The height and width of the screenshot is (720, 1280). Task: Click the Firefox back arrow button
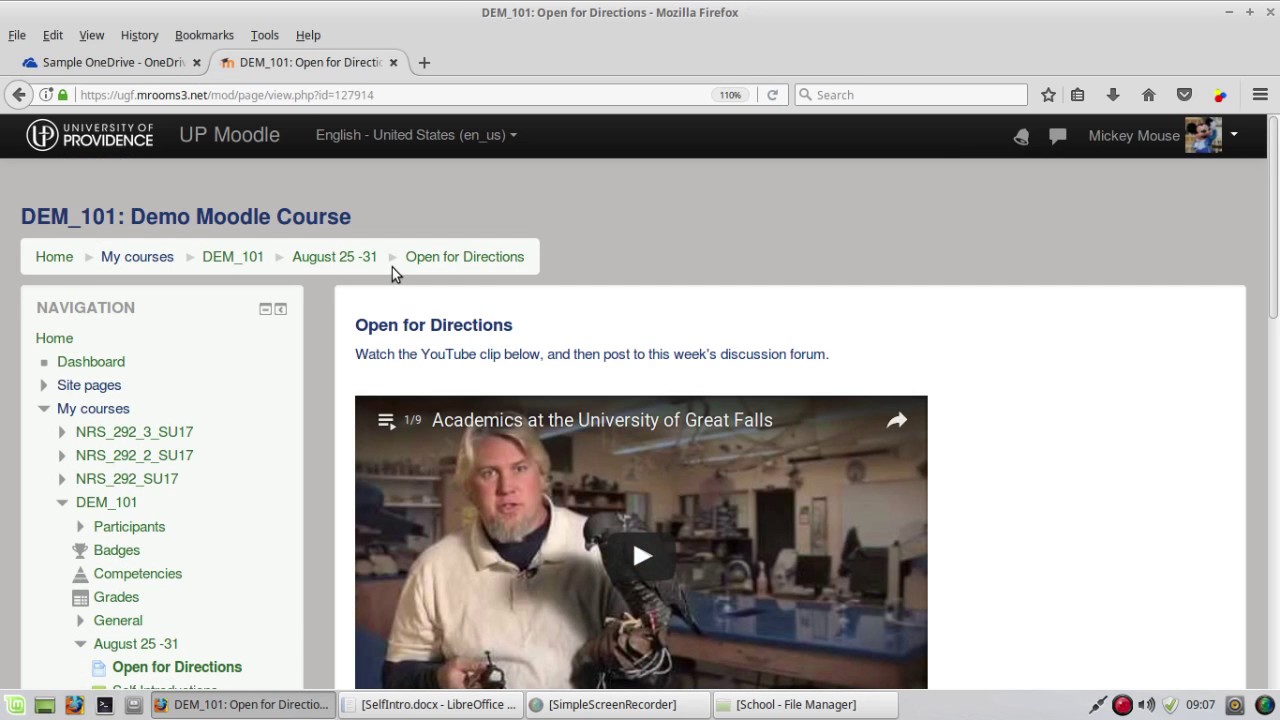18,95
